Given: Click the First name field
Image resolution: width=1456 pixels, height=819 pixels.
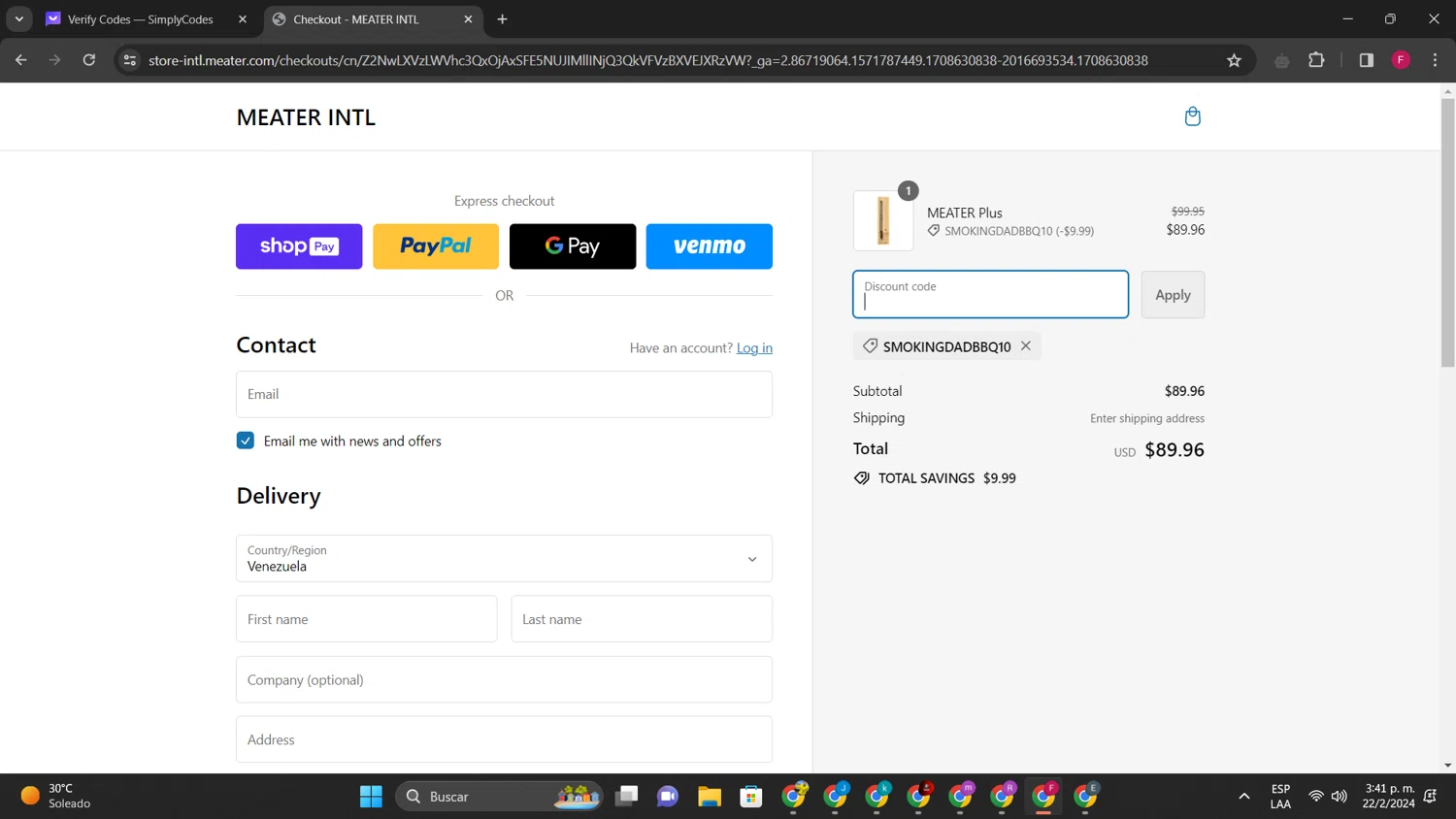Looking at the screenshot, I should [367, 619].
